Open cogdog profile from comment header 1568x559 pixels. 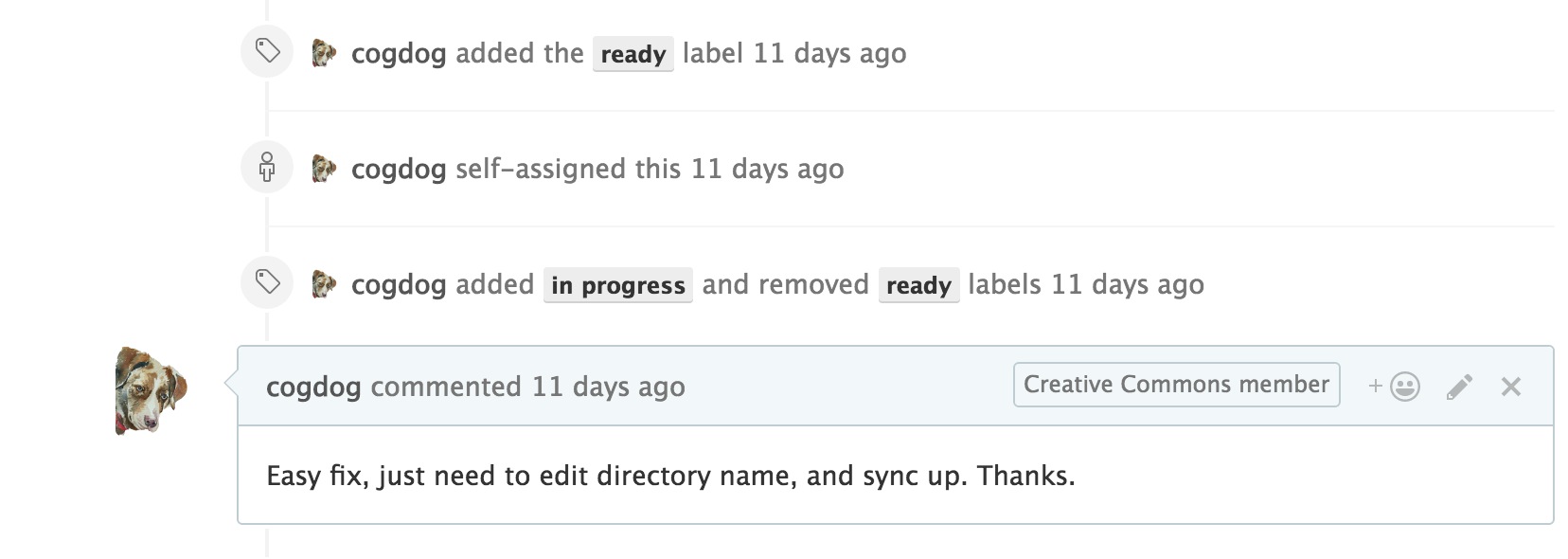click(313, 387)
